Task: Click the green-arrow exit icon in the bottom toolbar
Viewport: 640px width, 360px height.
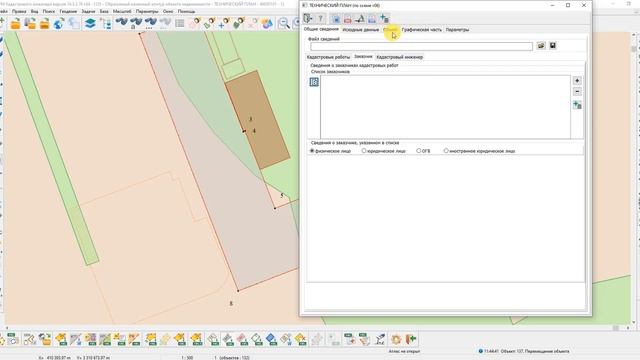Action: (x=411, y=339)
